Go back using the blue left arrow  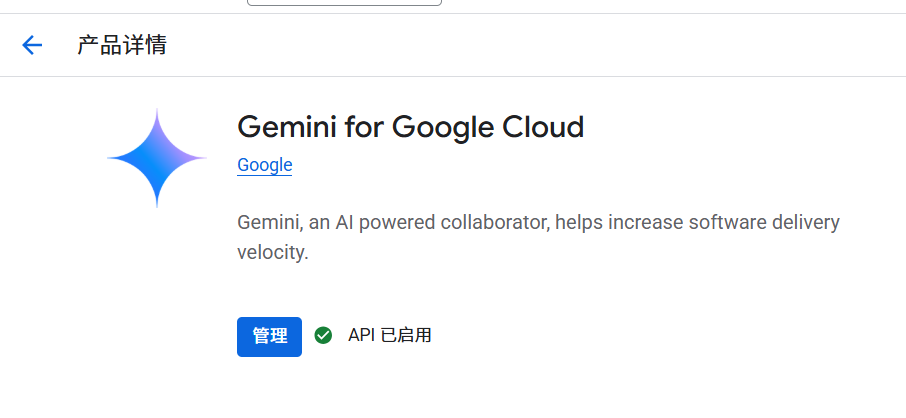point(32,45)
